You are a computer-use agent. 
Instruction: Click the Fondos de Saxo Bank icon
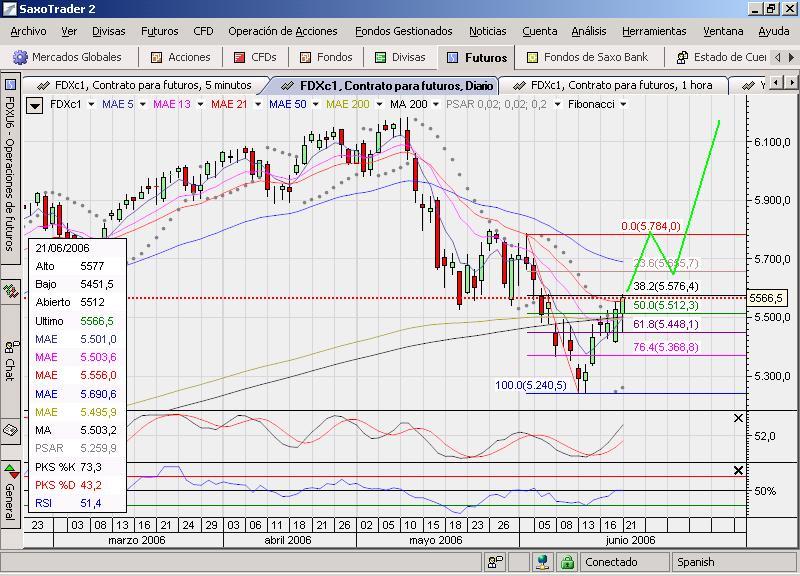[x=532, y=58]
